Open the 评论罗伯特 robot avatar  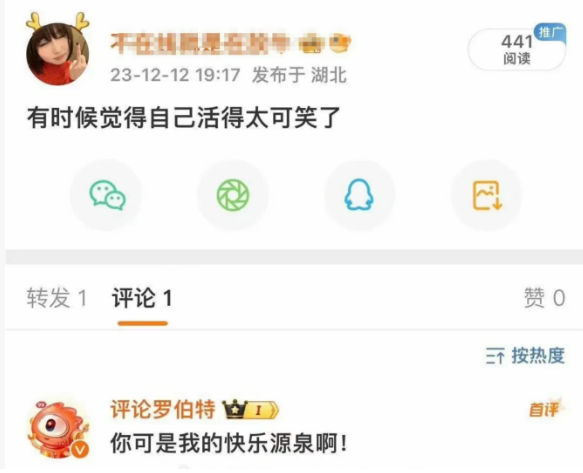58,429
